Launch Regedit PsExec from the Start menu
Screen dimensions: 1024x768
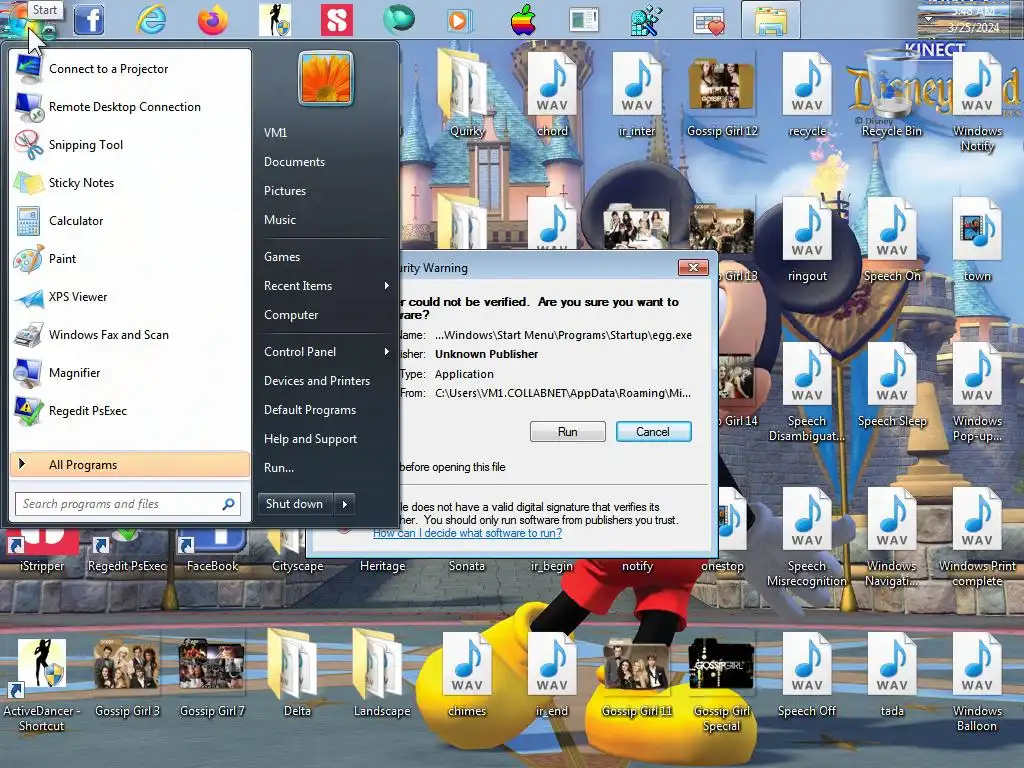click(x=130, y=411)
